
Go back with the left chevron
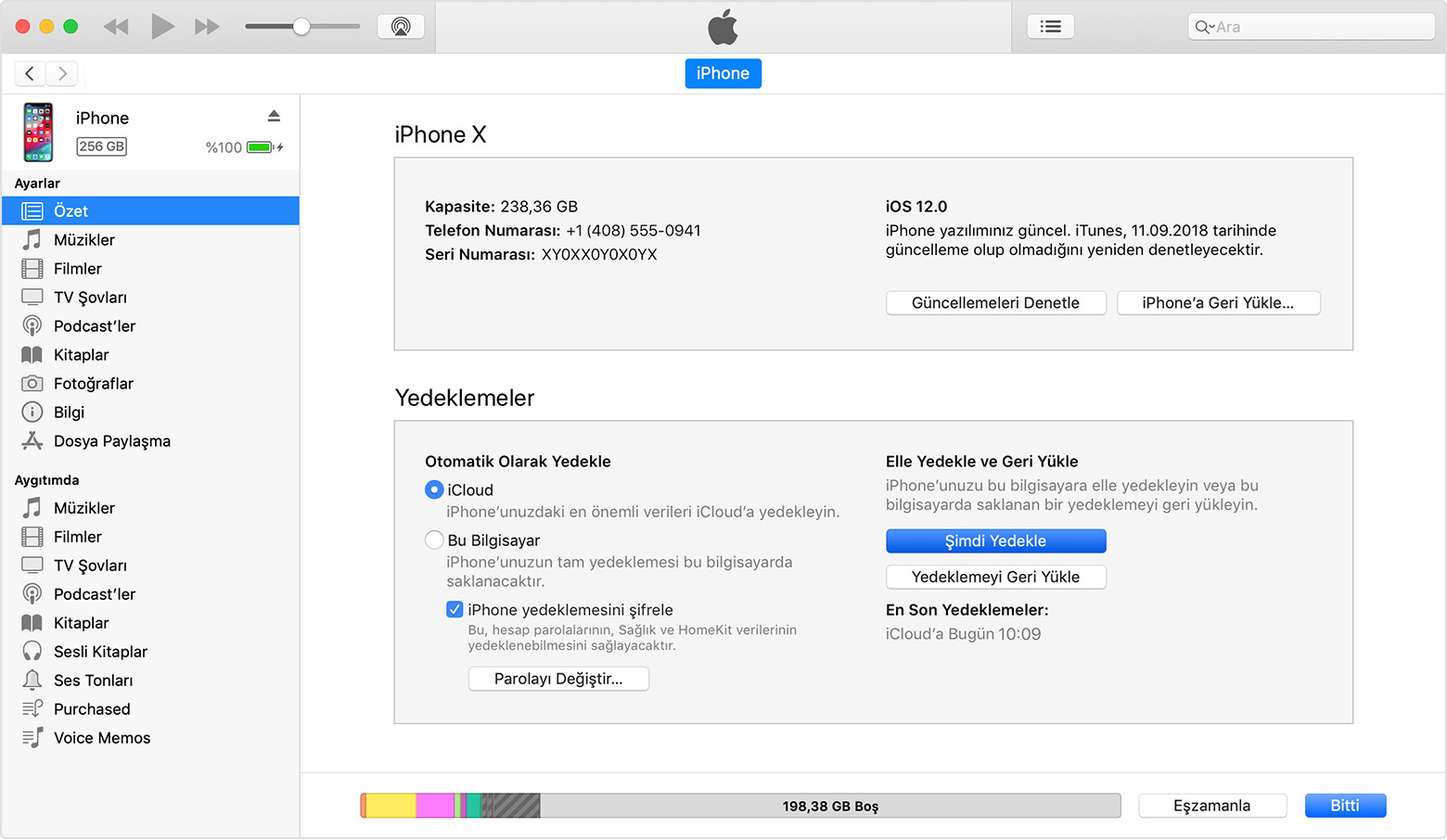pyautogui.click(x=30, y=73)
